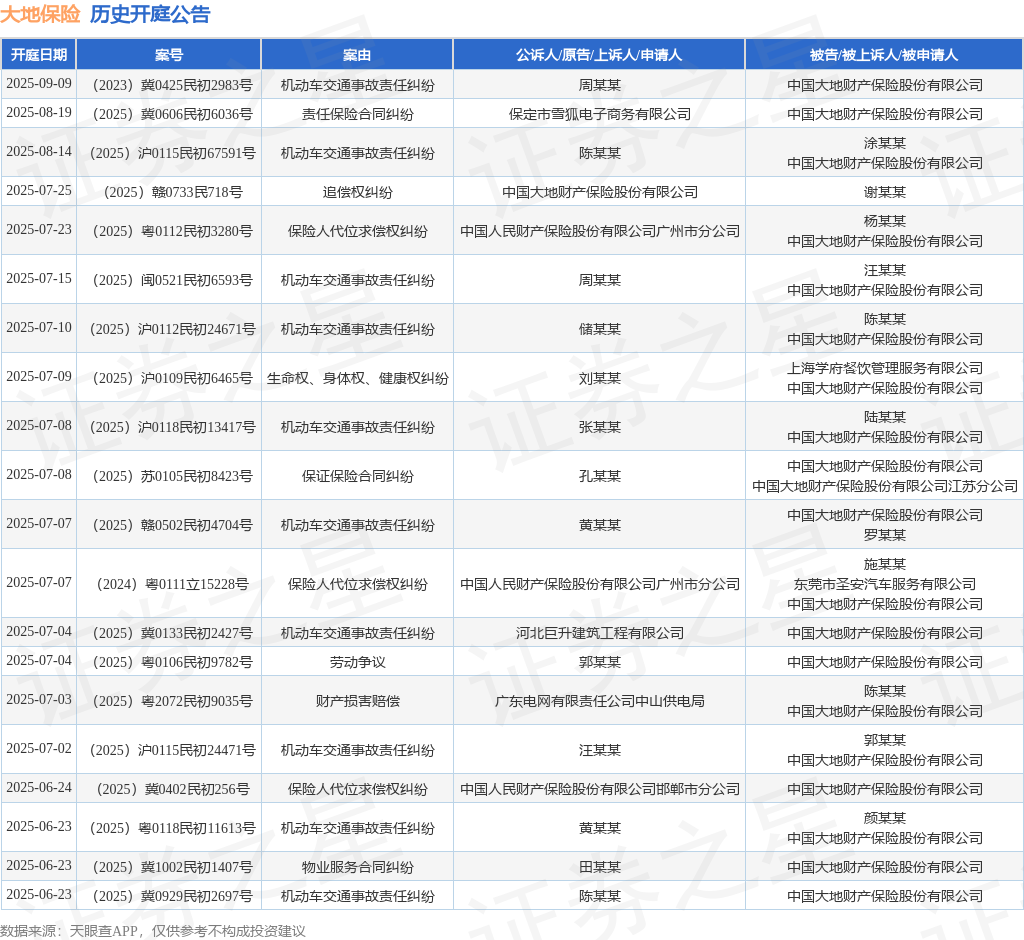Screen dimensions: 1024x940
Task: Select case number (2025)赣0733民718号
Action: [x=169, y=192]
